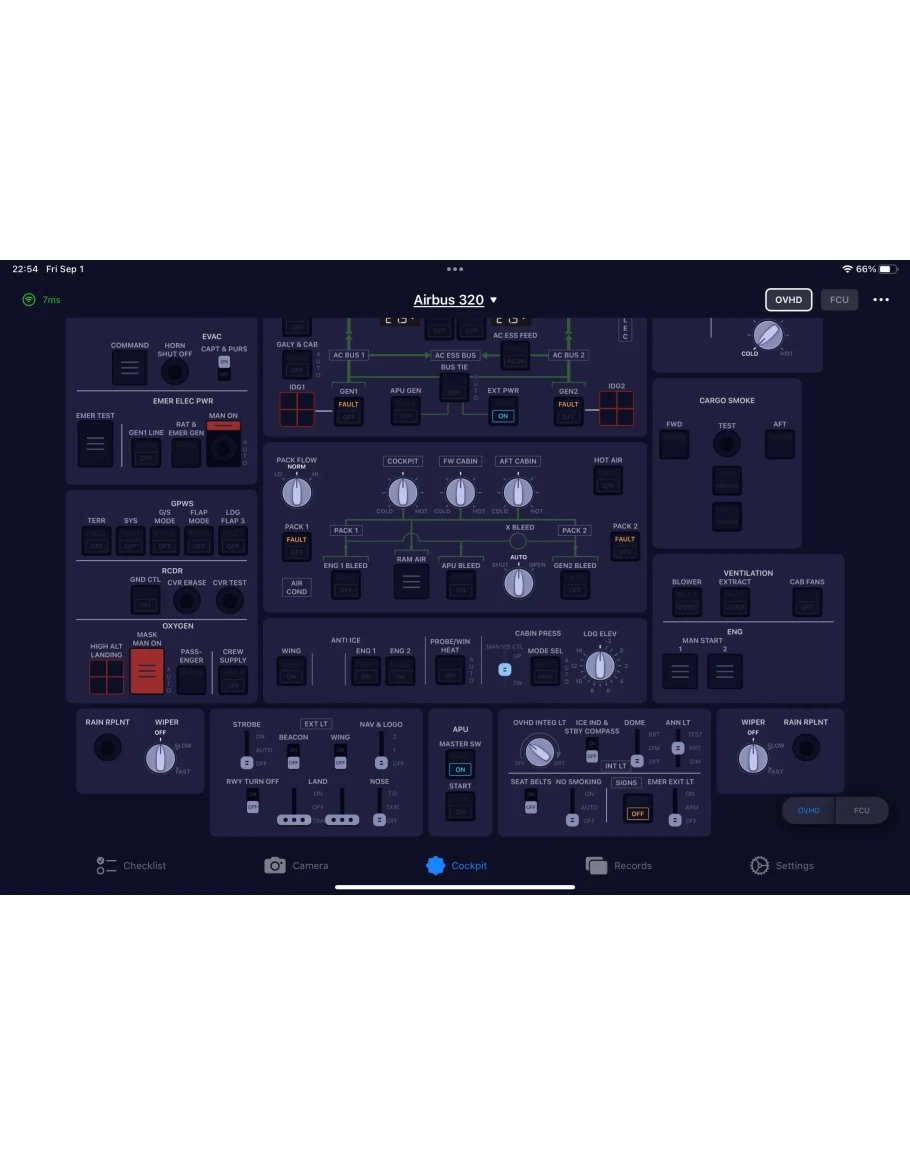Tap the ENG MAN START 2 pushbutton

725,671
